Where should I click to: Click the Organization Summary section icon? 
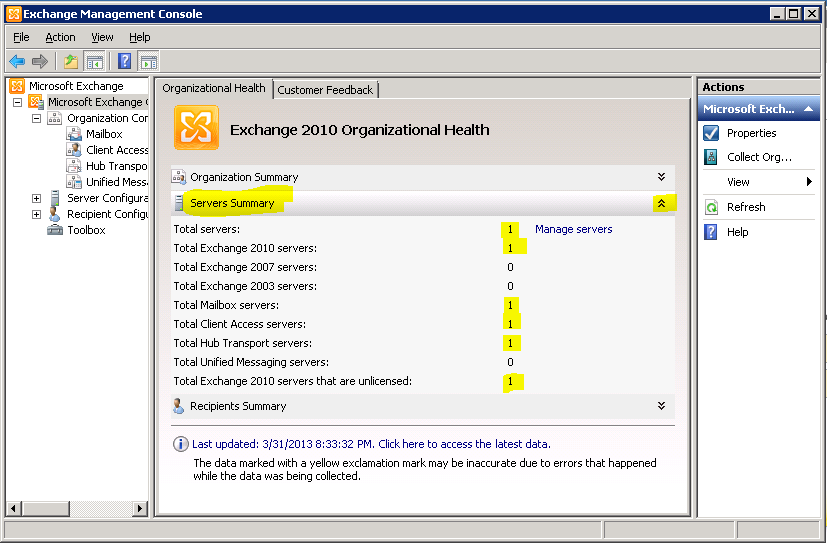click(x=179, y=177)
